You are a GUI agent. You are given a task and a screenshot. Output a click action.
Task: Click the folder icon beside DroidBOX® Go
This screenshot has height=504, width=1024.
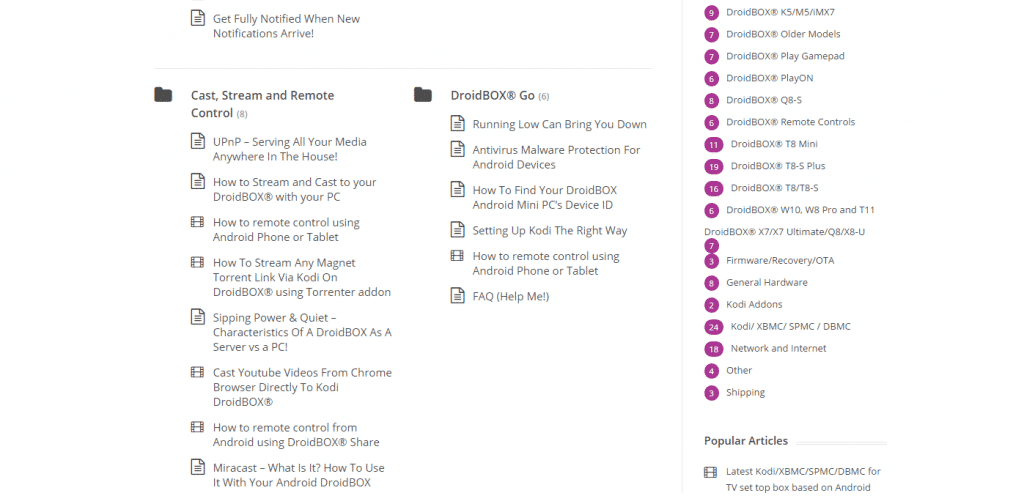click(423, 95)
